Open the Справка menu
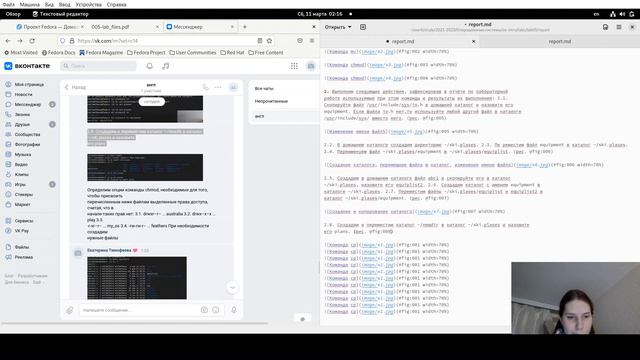 coord(116,4)
